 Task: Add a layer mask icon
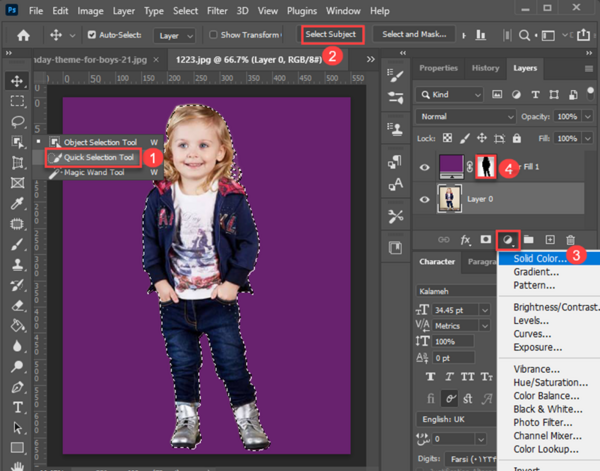(486, 240)
